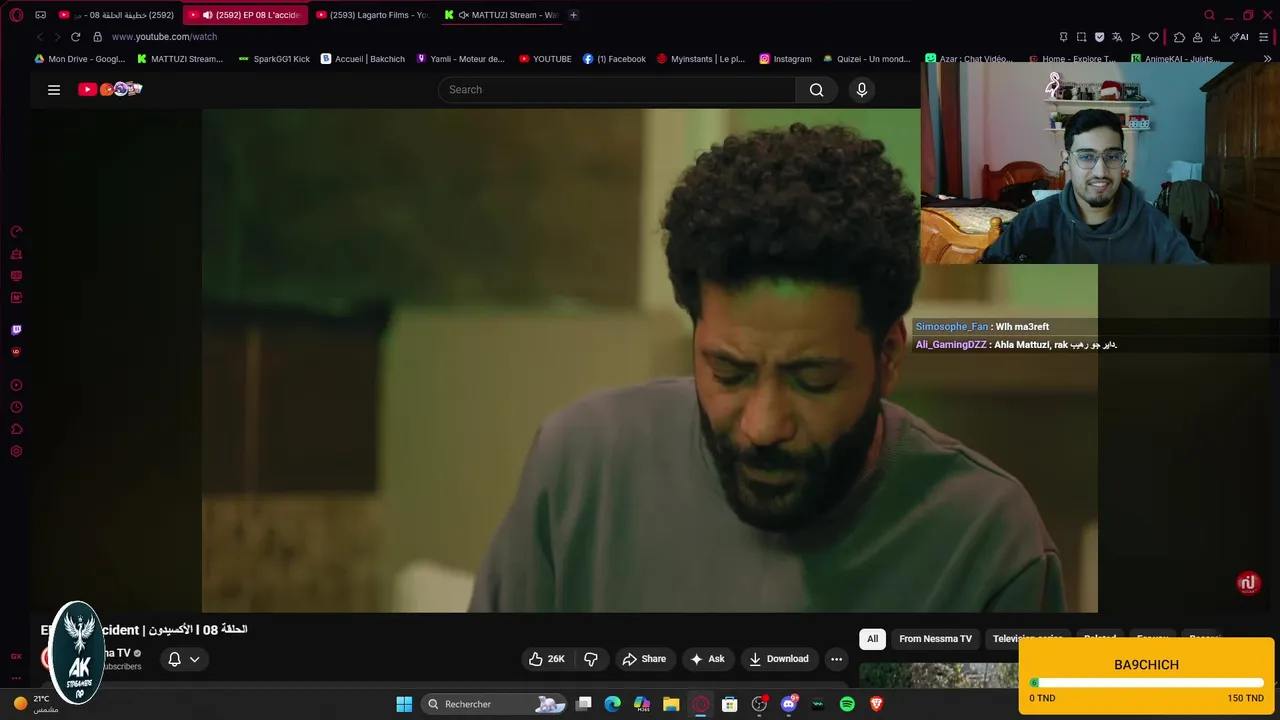1280x720 pixels.
Task: Open the Yamli bookmark
Action: pos(461,59)
